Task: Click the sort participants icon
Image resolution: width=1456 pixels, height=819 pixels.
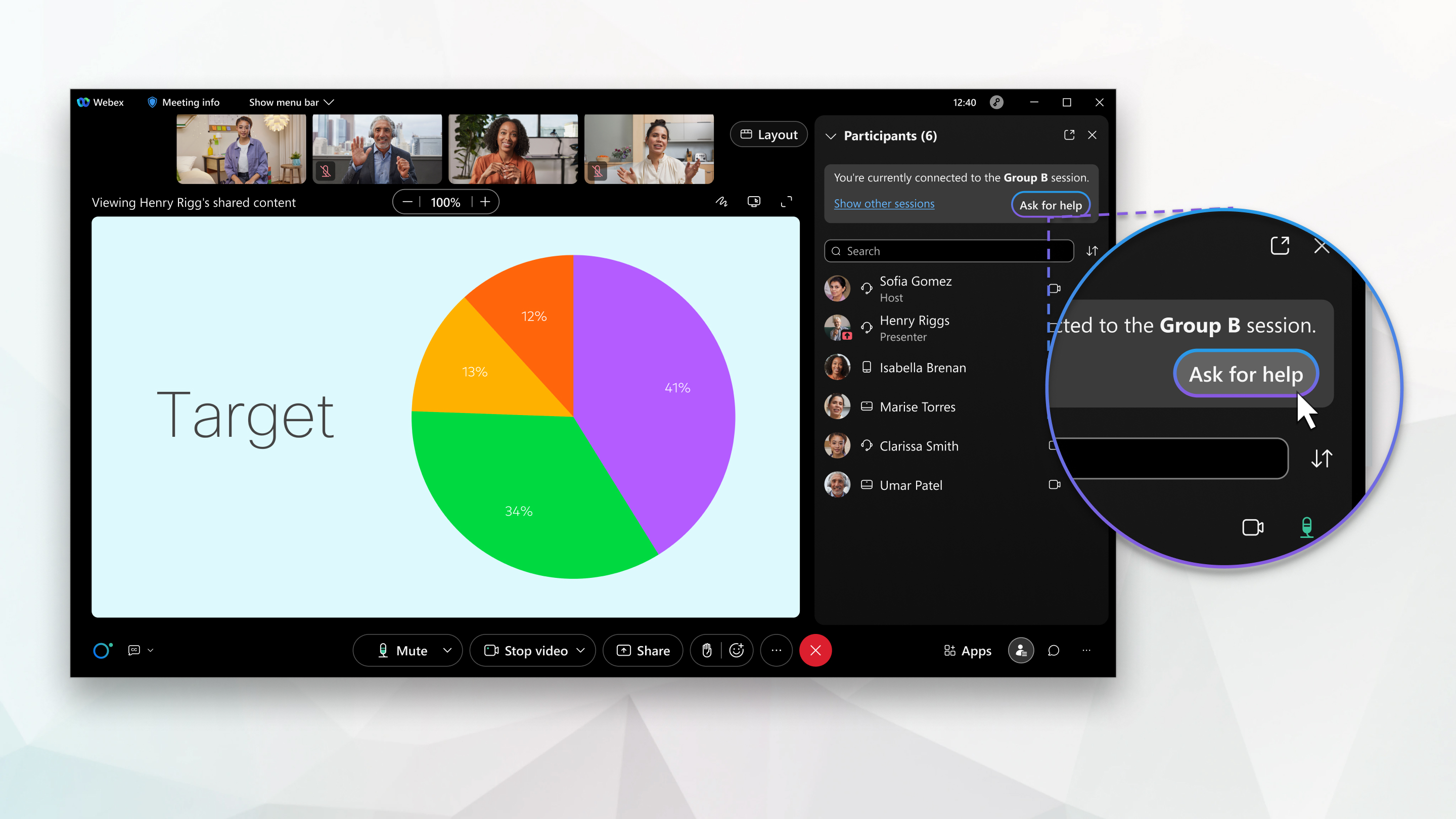Action: (1092, 251)
